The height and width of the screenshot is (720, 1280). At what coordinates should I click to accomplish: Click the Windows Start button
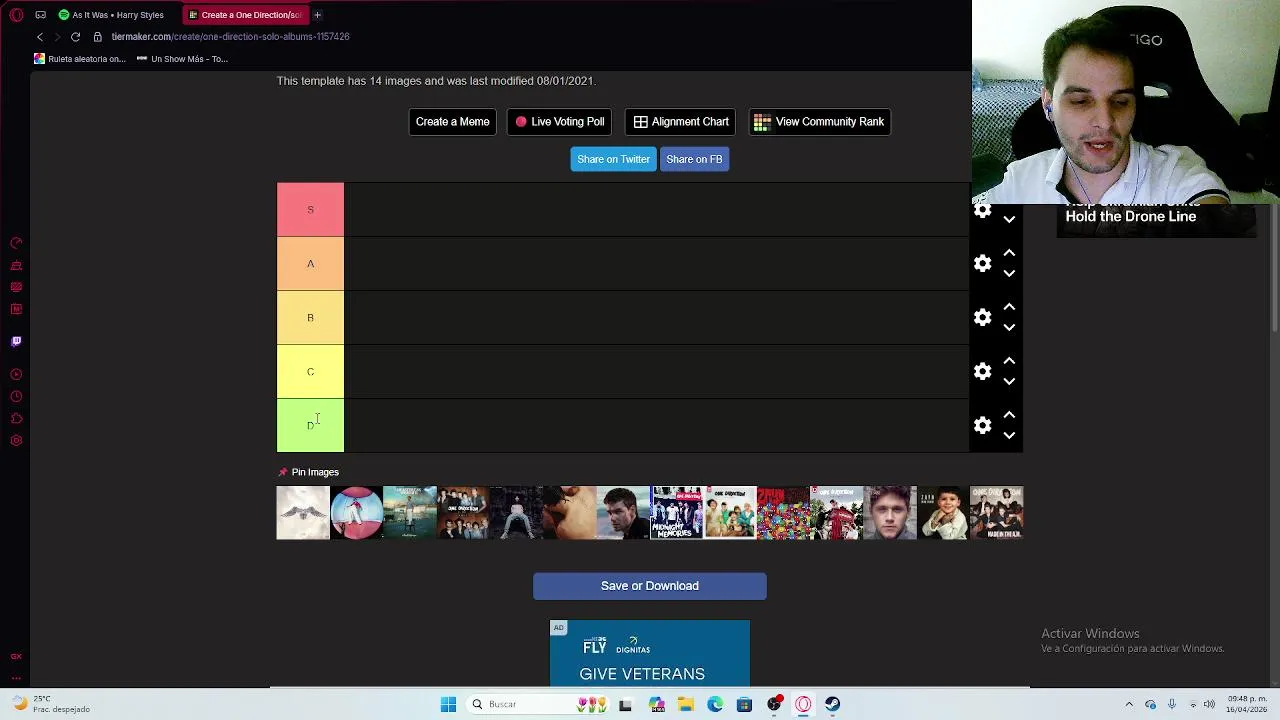pyautogui.click(x=448, y=704)
